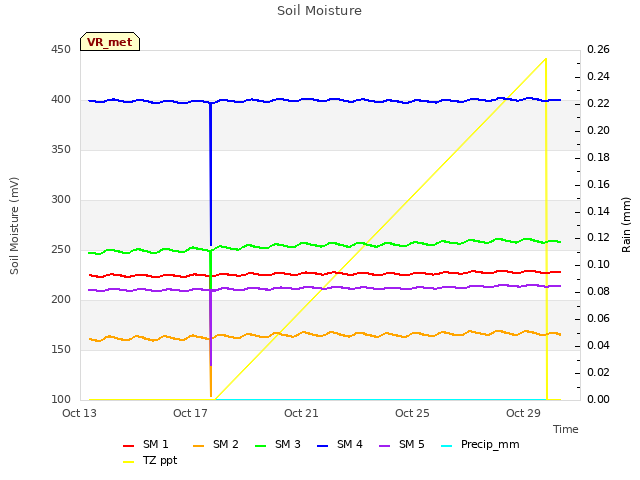
Task: Click the Oct 17 x-axis label
Action: pos(191,413)
